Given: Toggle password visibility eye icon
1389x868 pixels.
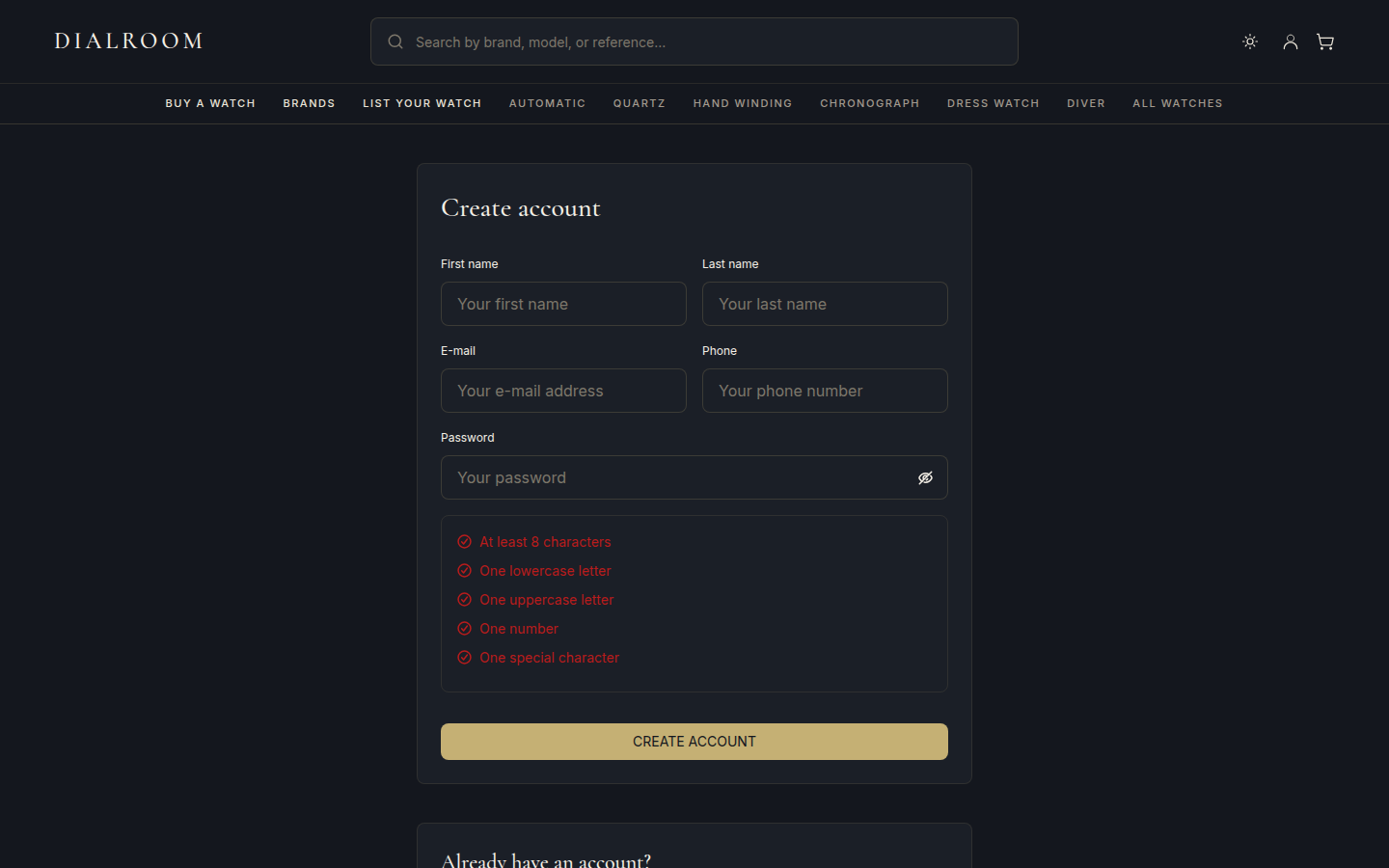Looking at the screenshot, I should 925,477.
